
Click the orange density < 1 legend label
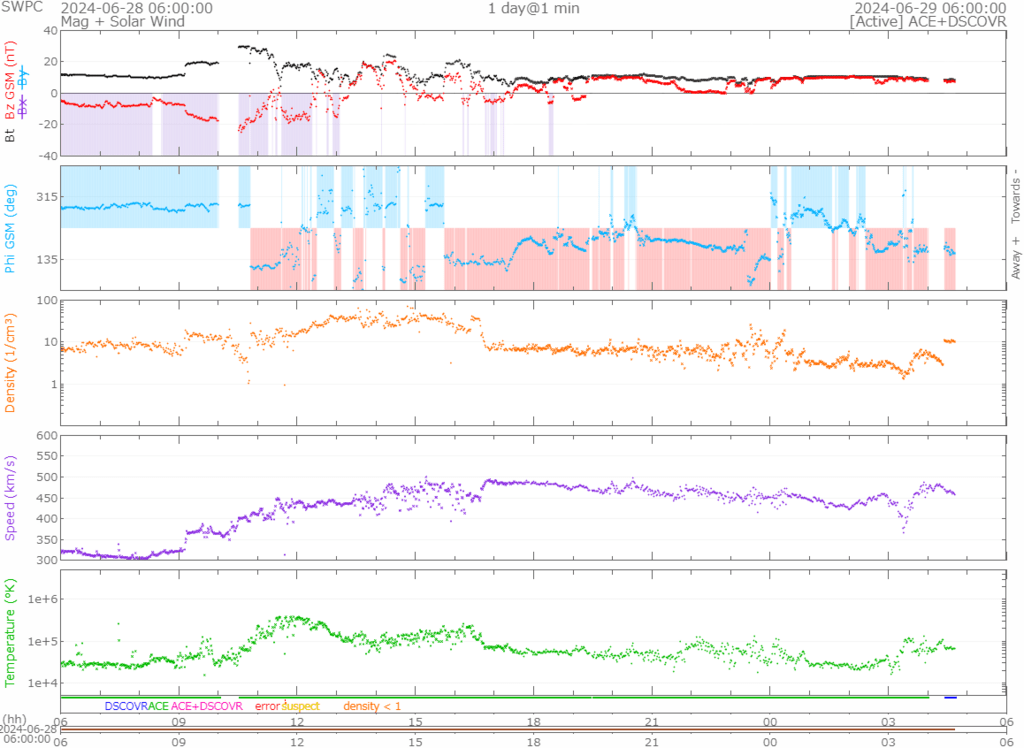pos(372,706)
